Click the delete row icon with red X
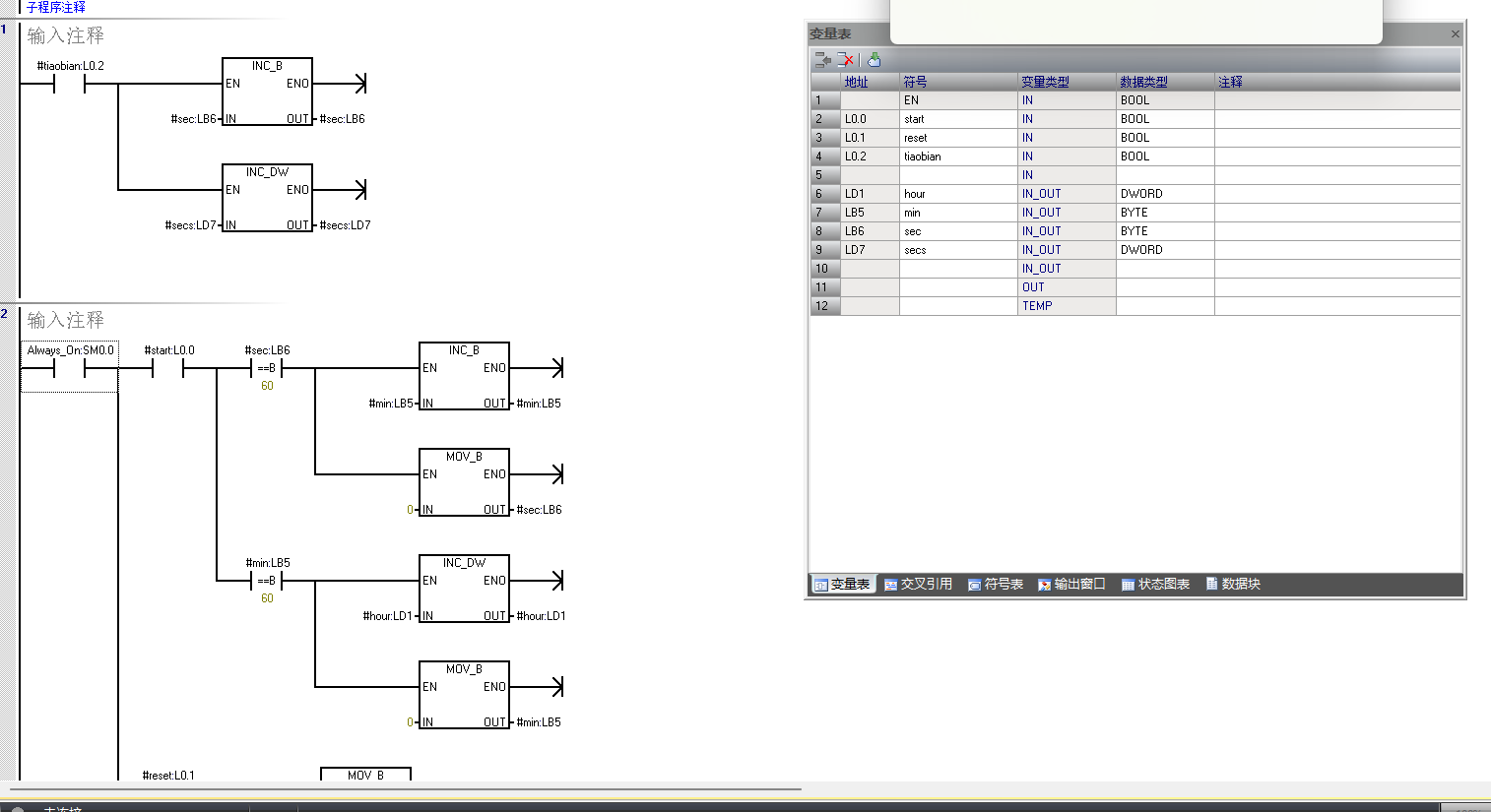 [845, 60]
